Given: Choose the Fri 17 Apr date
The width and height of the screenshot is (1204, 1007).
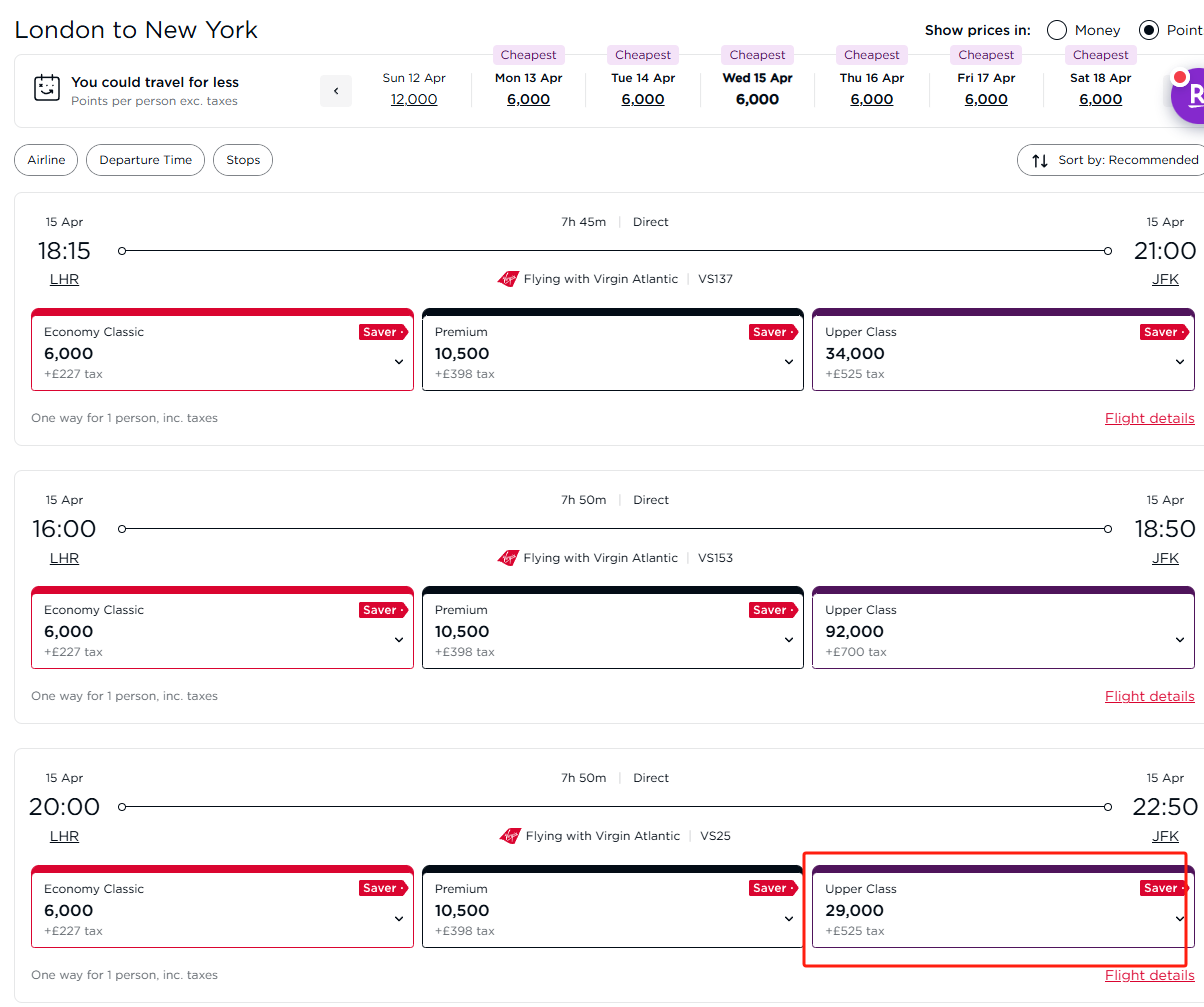Looking at the screenshot, I should point(986,89).
